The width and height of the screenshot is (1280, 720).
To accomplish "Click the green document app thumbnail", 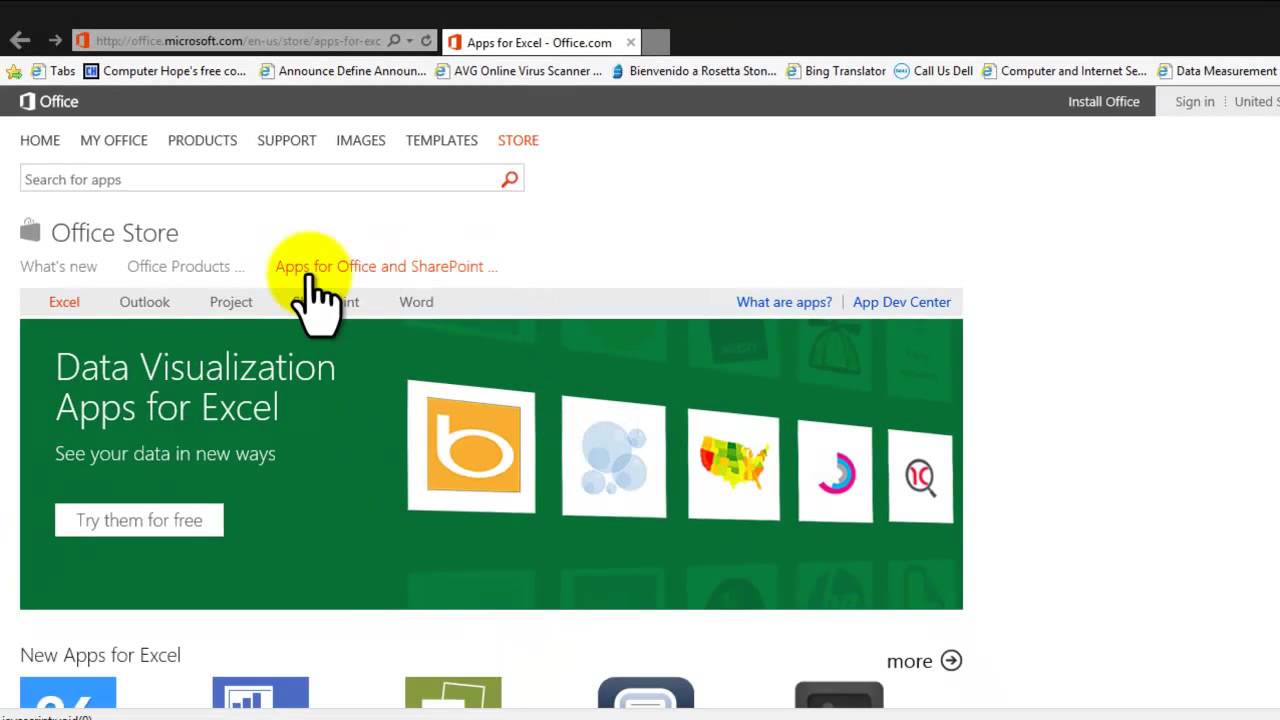I will (453, 692).
